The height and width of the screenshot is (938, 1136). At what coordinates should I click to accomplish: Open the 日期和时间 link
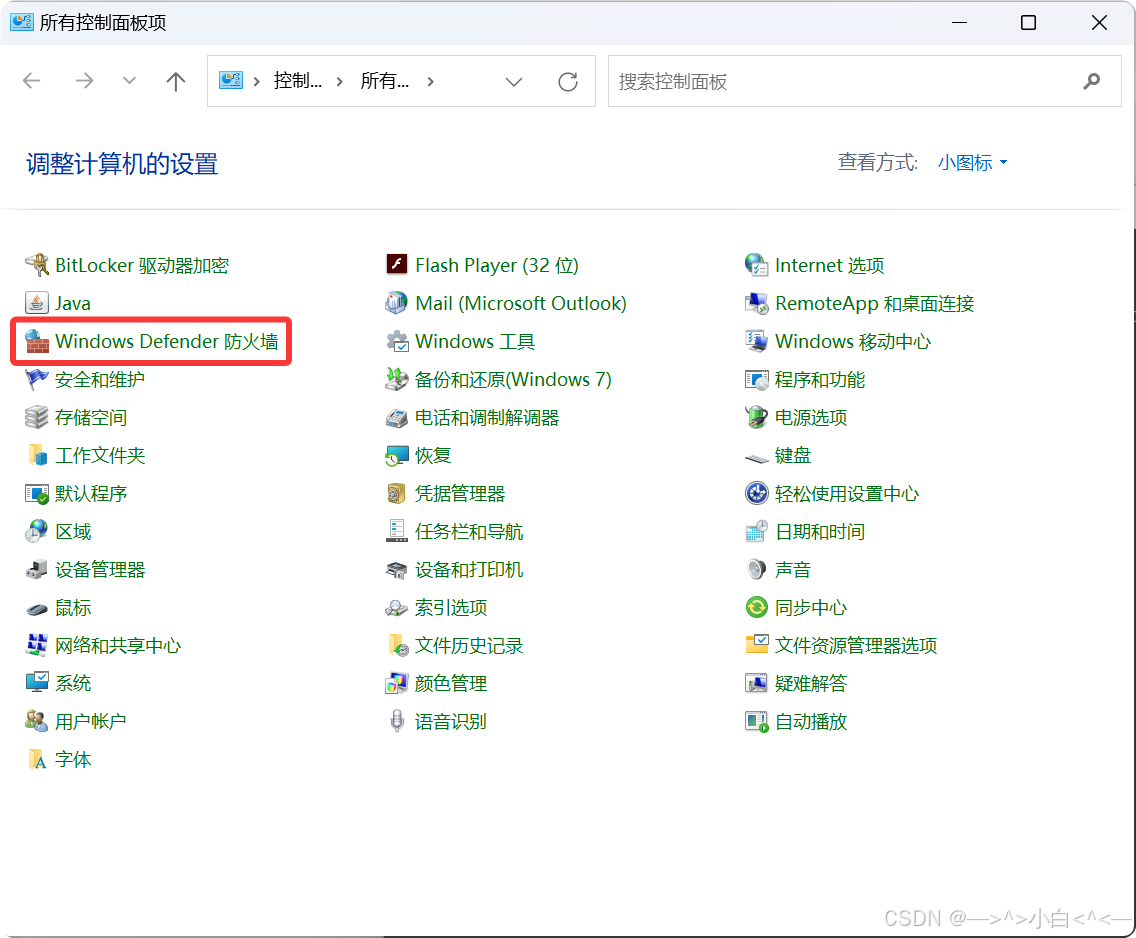pos(819,532)
